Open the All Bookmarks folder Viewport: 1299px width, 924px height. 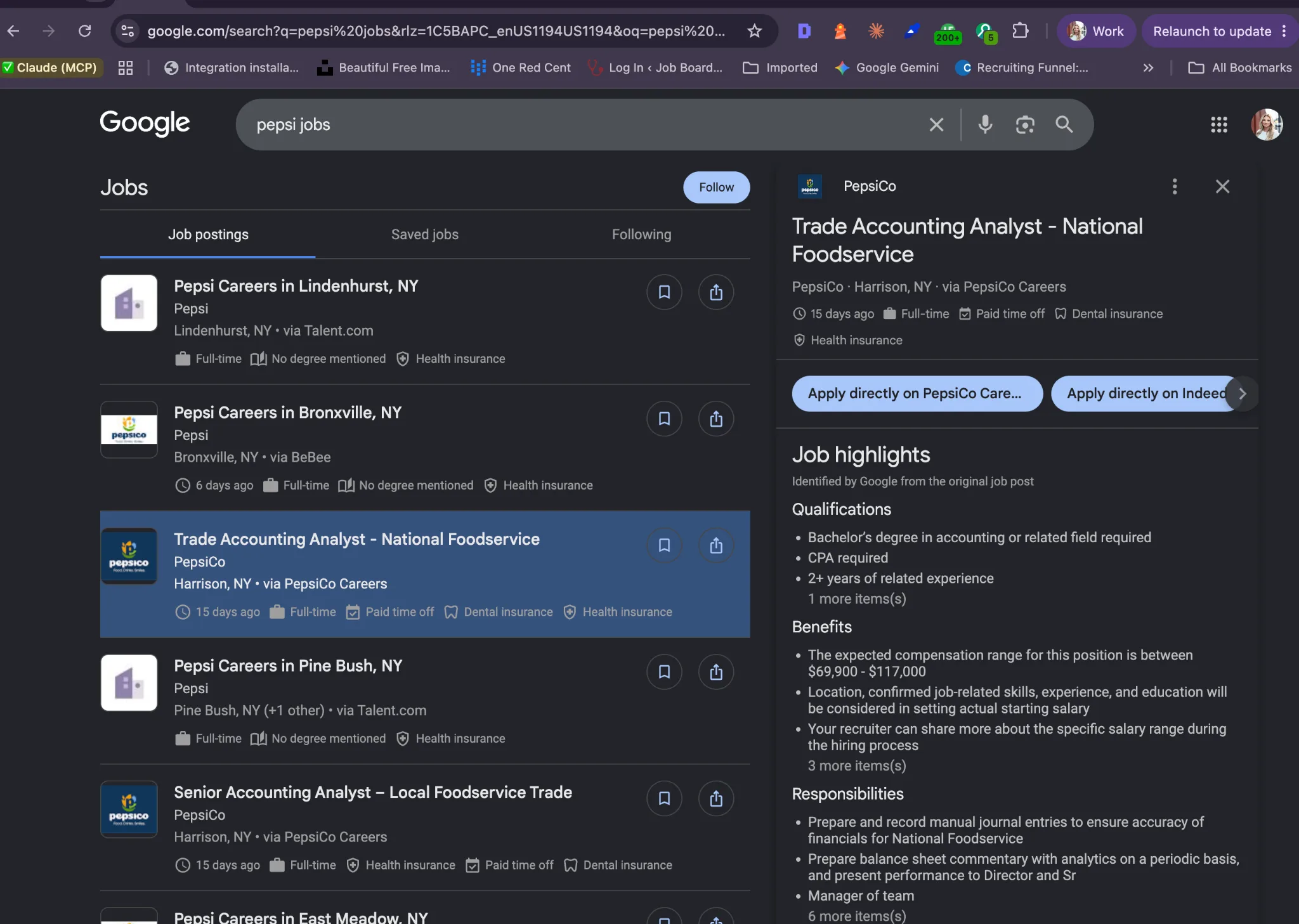(x=1240, y=68)
